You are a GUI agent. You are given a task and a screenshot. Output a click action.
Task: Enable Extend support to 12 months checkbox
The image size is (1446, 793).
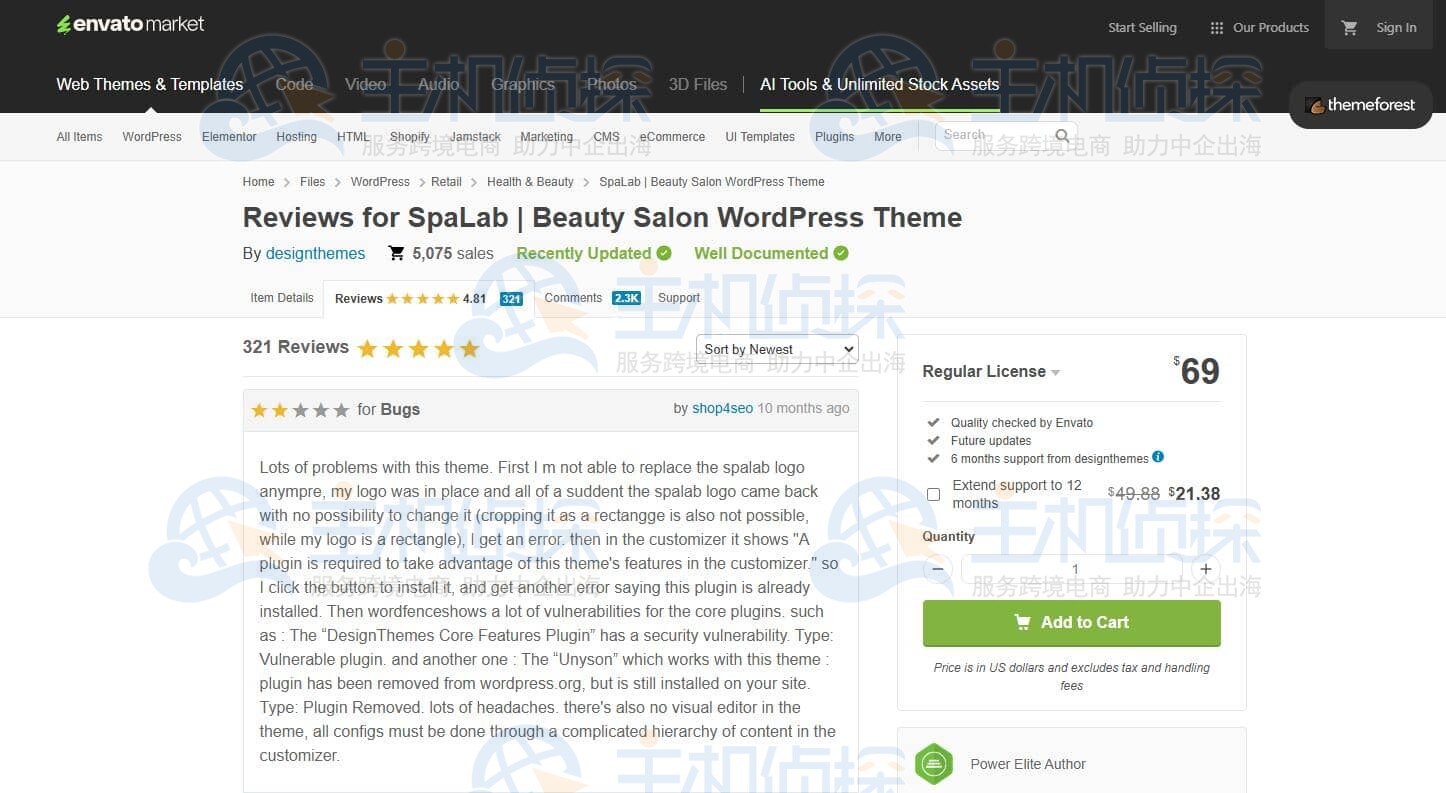(933, 494)
